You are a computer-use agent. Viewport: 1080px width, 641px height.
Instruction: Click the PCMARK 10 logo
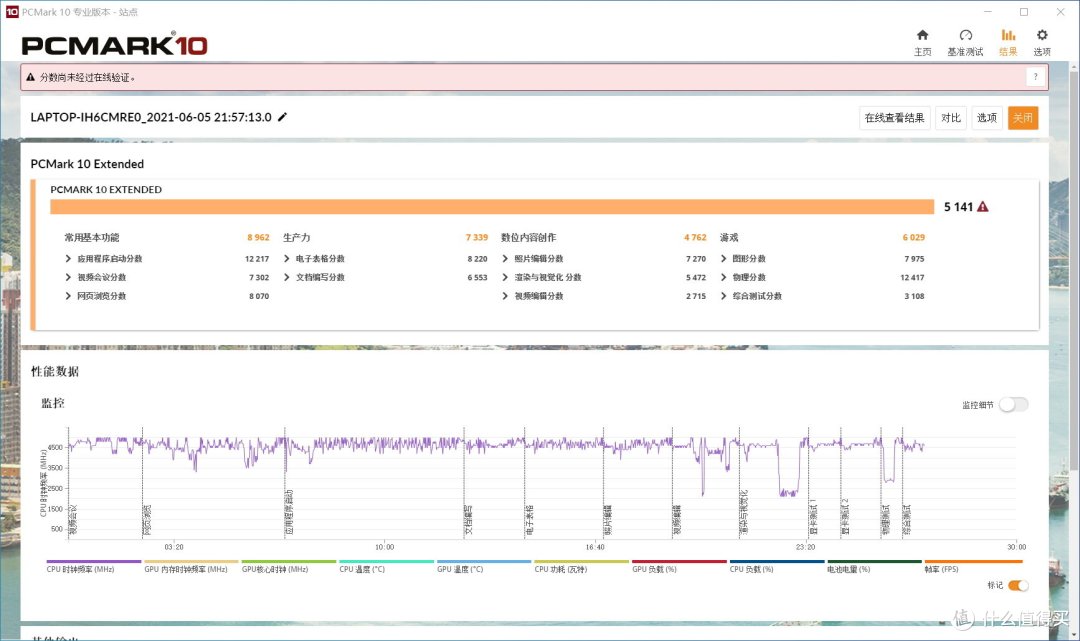[114, 45]
